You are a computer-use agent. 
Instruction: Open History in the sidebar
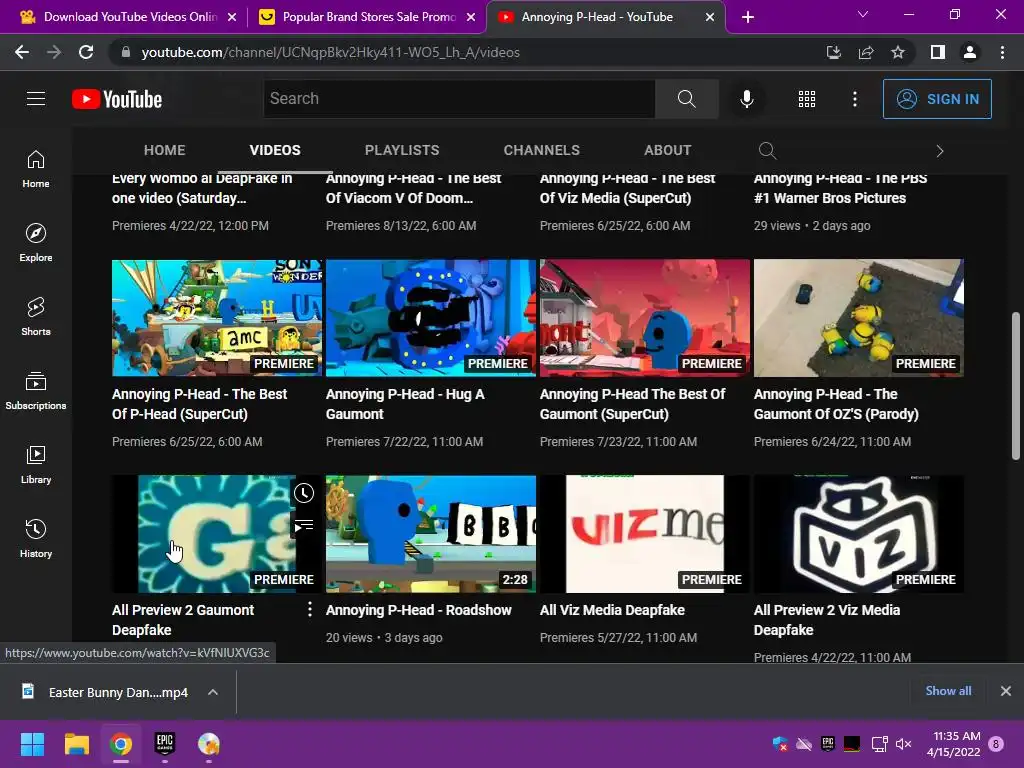click(36, 538)
